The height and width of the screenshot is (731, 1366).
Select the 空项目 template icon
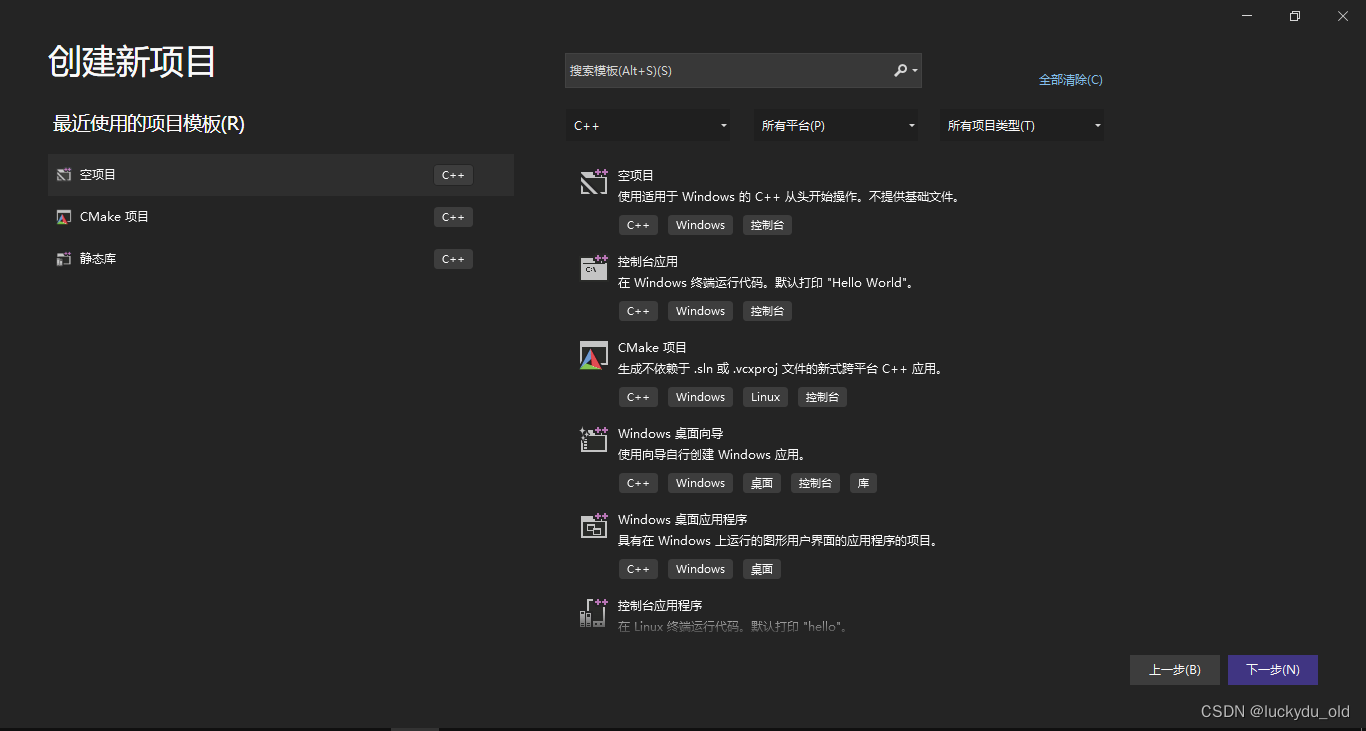[x=593, y=182]
